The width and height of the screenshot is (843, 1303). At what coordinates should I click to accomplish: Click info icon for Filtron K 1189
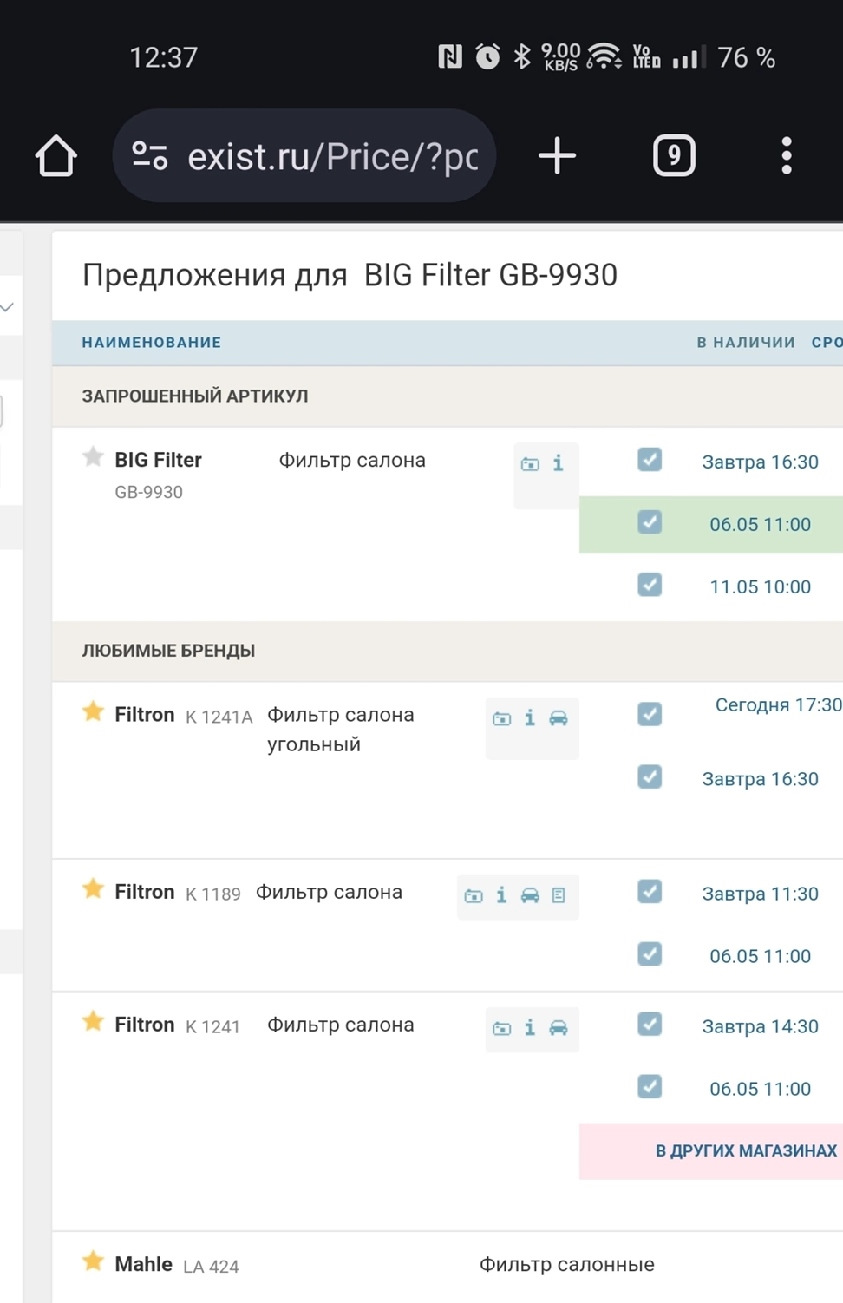click(501, 895)
